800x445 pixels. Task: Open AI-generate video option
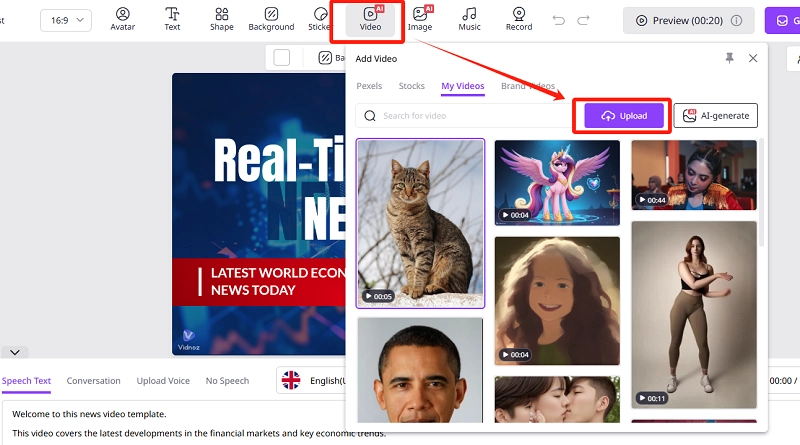(715, 116)
